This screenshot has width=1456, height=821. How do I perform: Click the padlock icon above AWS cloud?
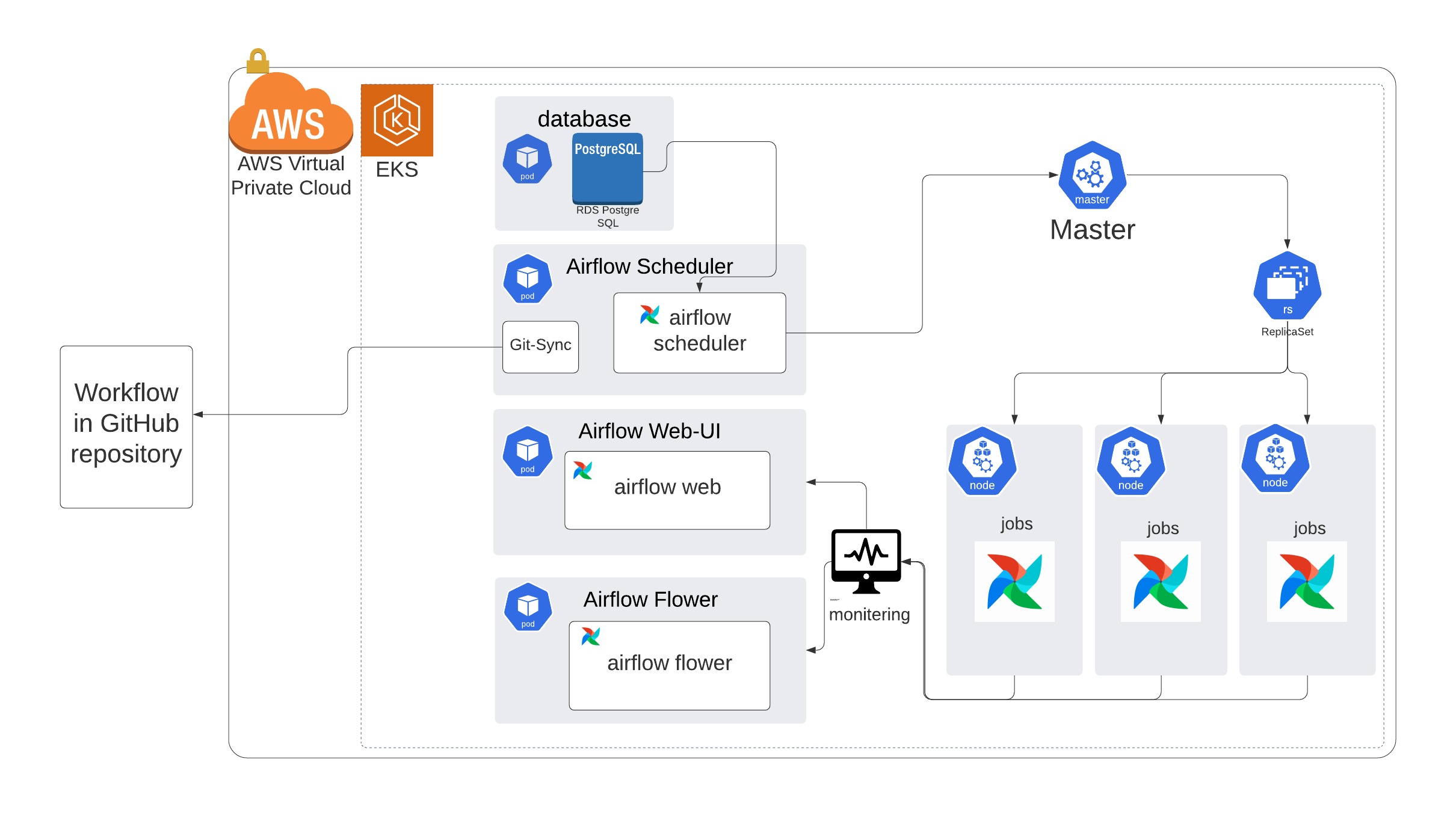(258, 61)
